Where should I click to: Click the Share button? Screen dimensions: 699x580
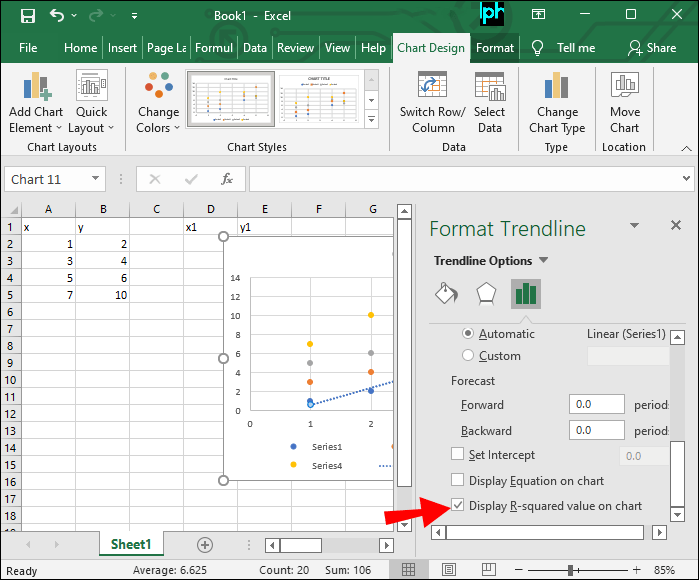[651, 47]
